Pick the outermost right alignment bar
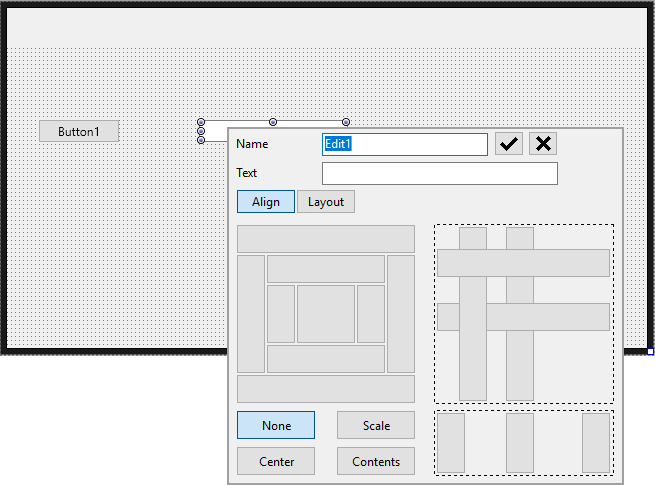The width and height of the screenshot is (655, 485). 401,314
